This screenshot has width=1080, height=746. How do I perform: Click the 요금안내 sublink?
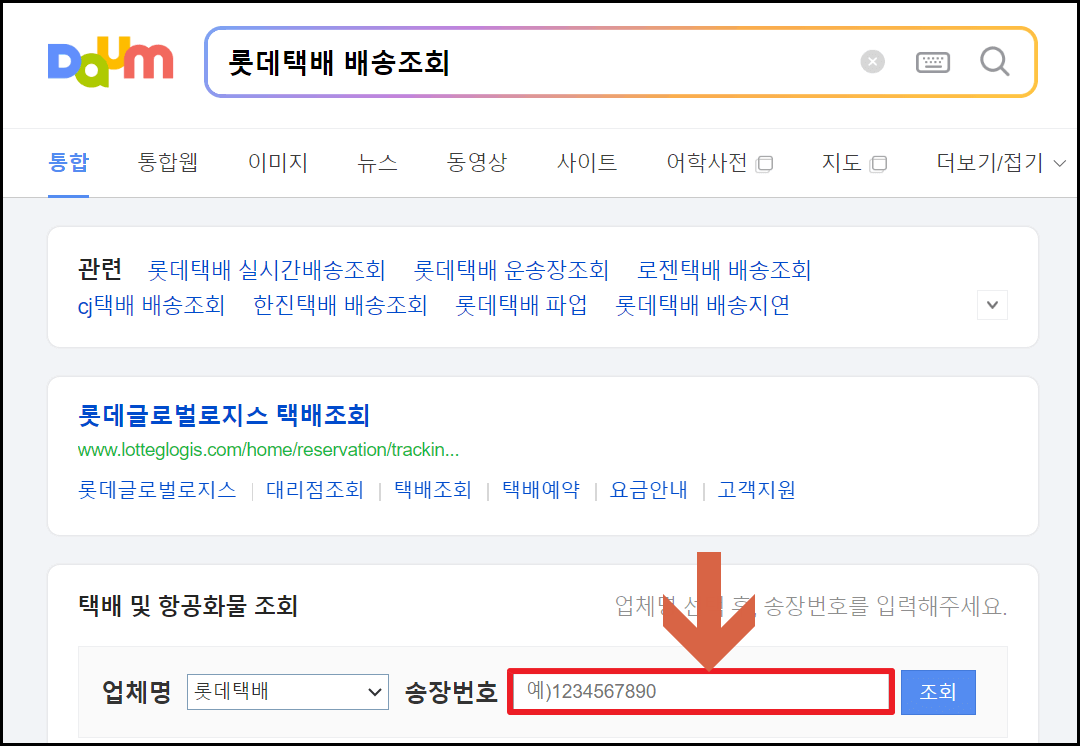(649, 490)
